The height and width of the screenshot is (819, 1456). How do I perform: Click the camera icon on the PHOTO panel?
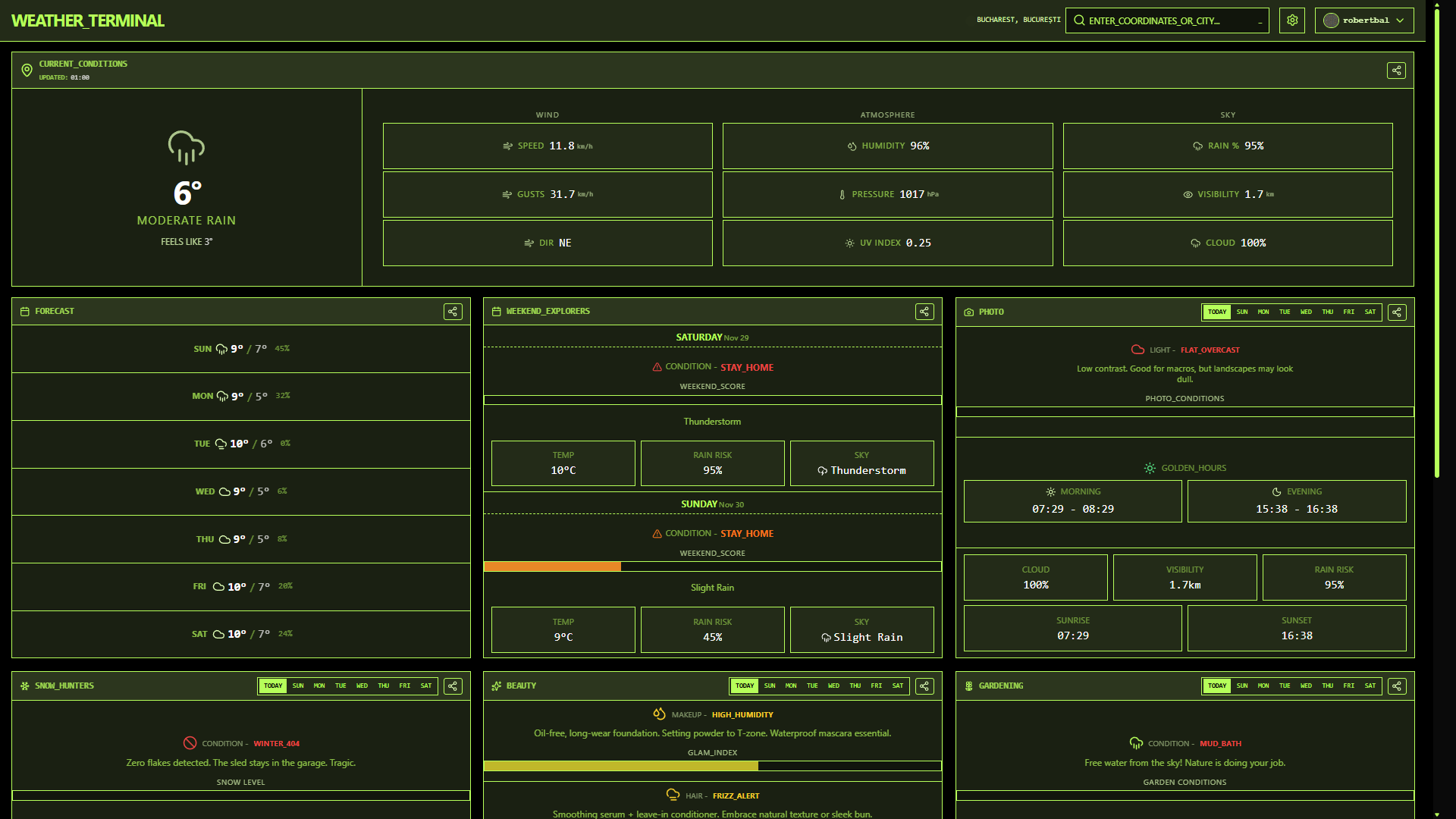point(968,311)
